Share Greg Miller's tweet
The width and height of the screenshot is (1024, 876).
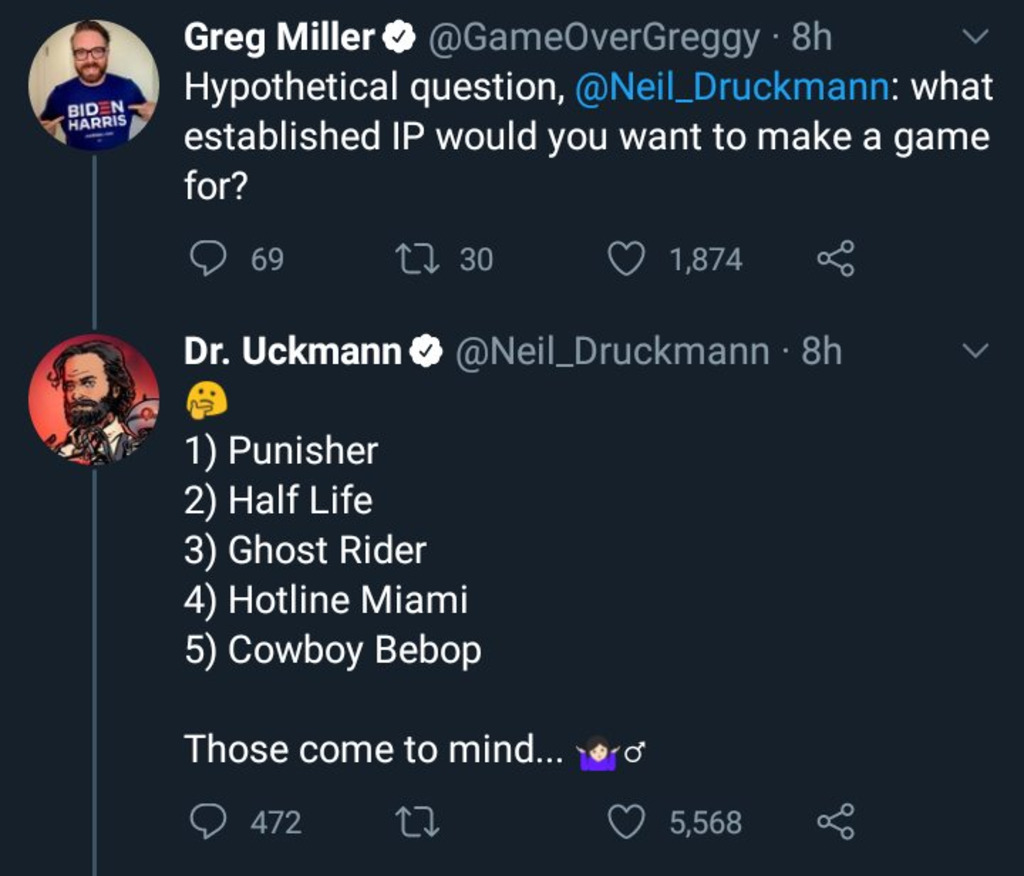click(x=836, y=259)
